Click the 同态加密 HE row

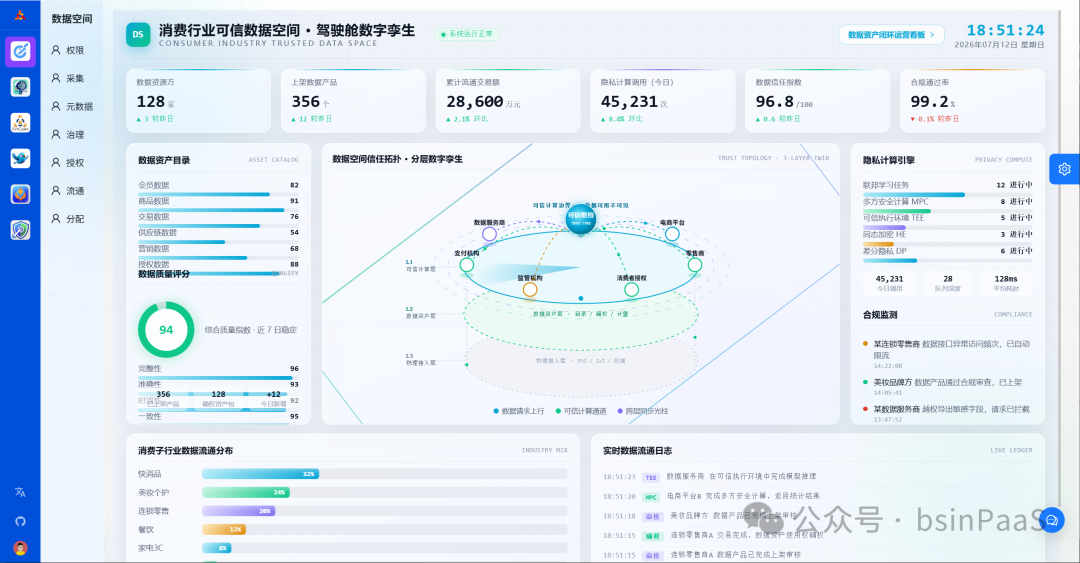[x=947, y=237]
